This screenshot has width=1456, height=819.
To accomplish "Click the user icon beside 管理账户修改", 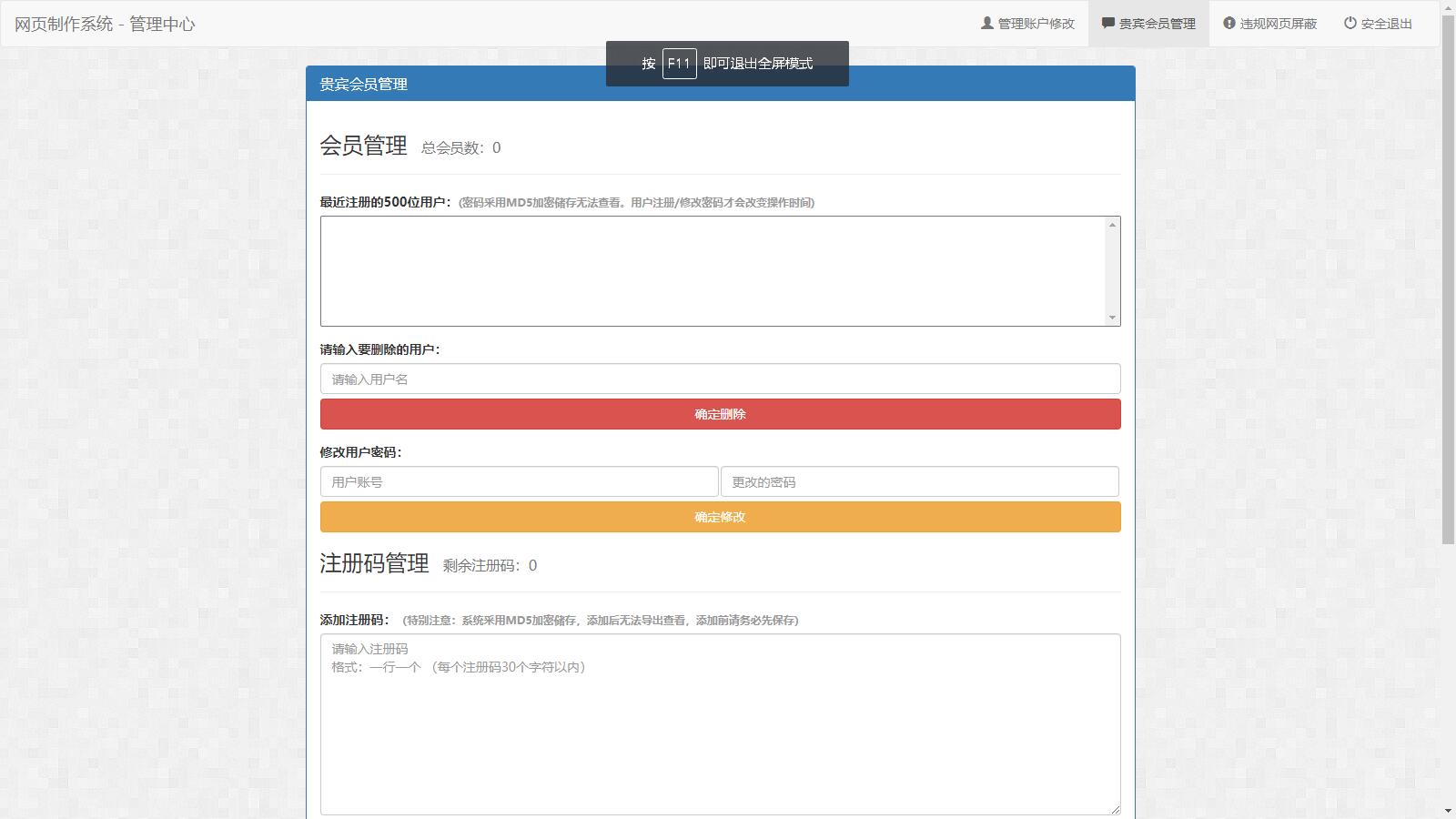I will (986, 24).
